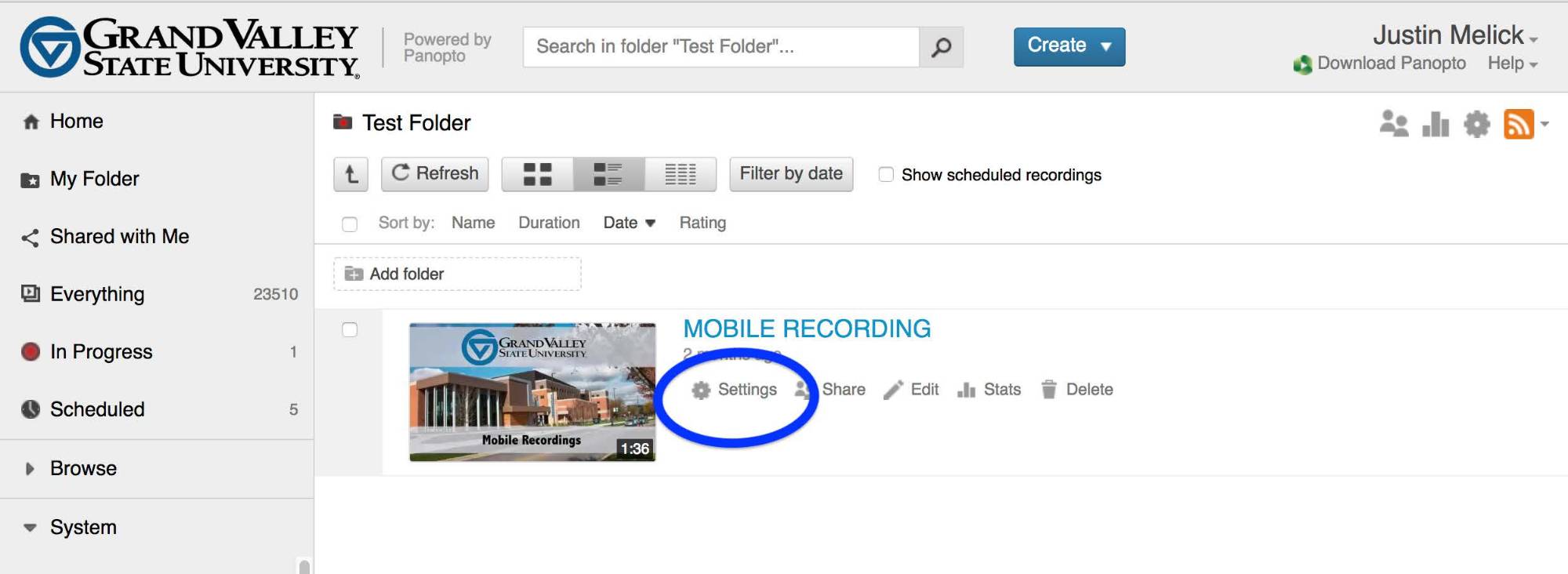
Task: Click the Refresh button
Action: click(435, 173)
